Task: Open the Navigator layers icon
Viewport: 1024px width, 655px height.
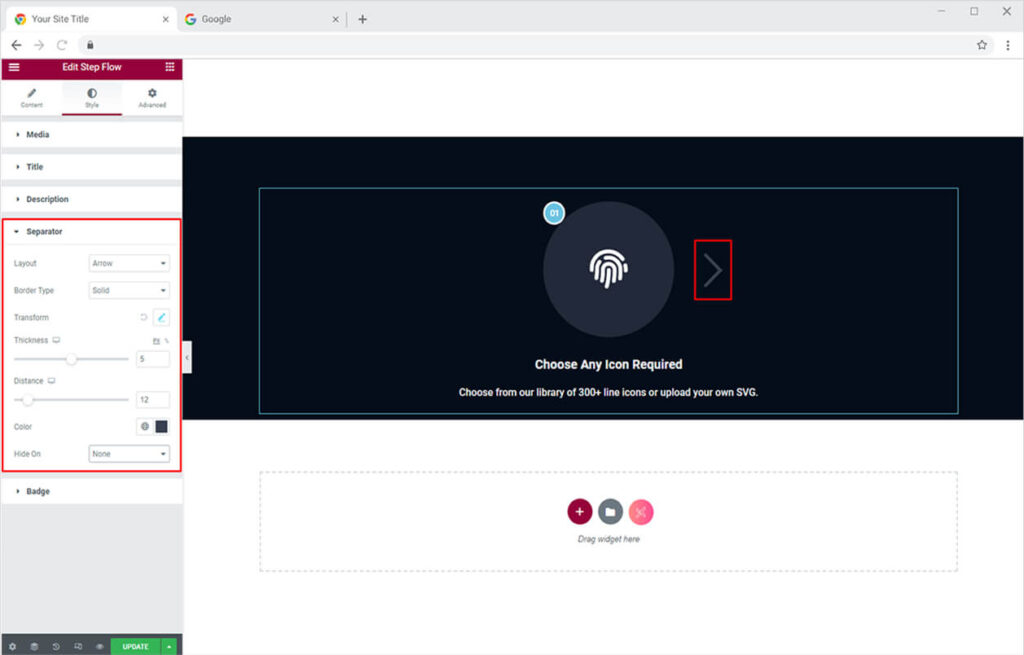Action: pos(34,646)
